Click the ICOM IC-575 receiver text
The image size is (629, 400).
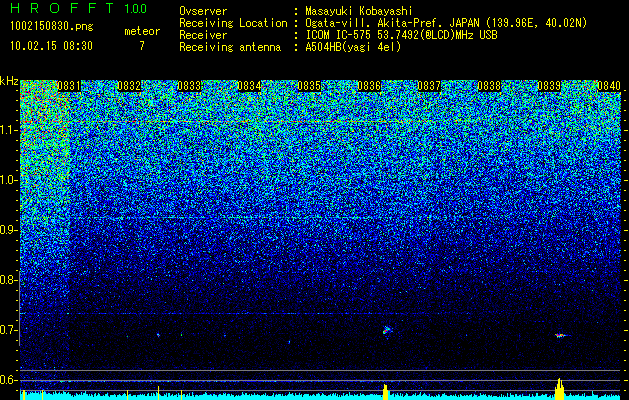(x=401, y=35)
